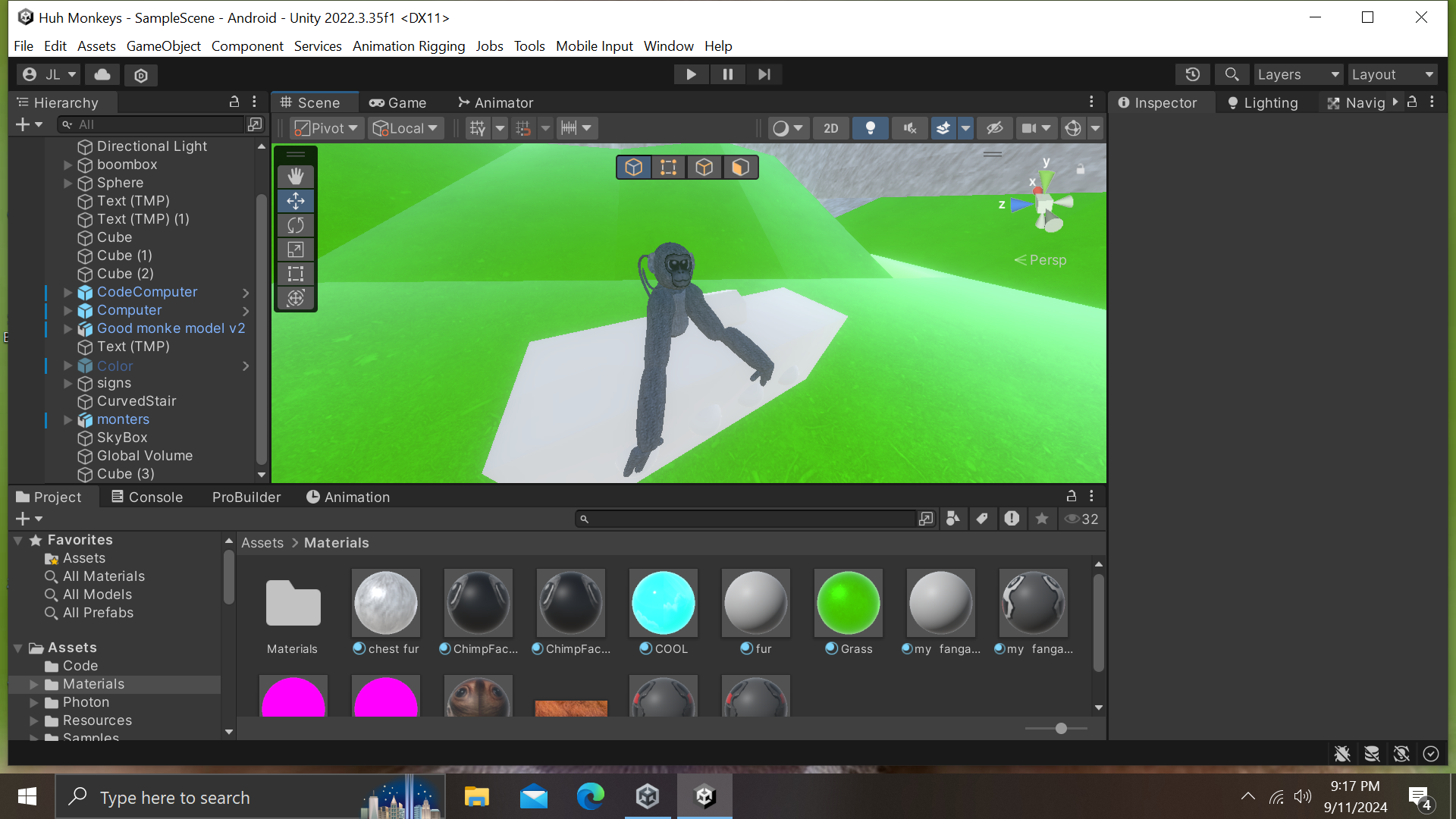Toggle scene audio mute button
The width and height of the screenshot is (1456, 819).
click(909, 128)
